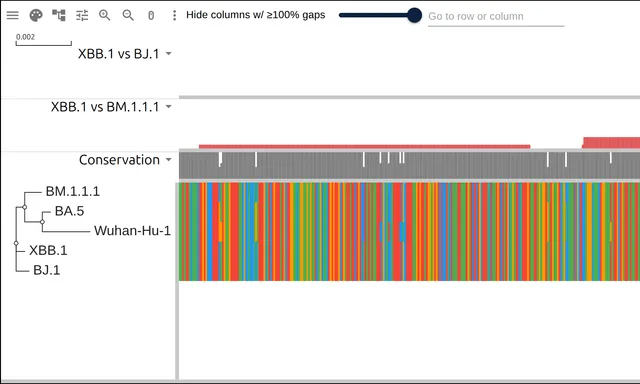Click the Conservation track label
The height and width of the screenshot is (384, 640).
click(119, 160)
